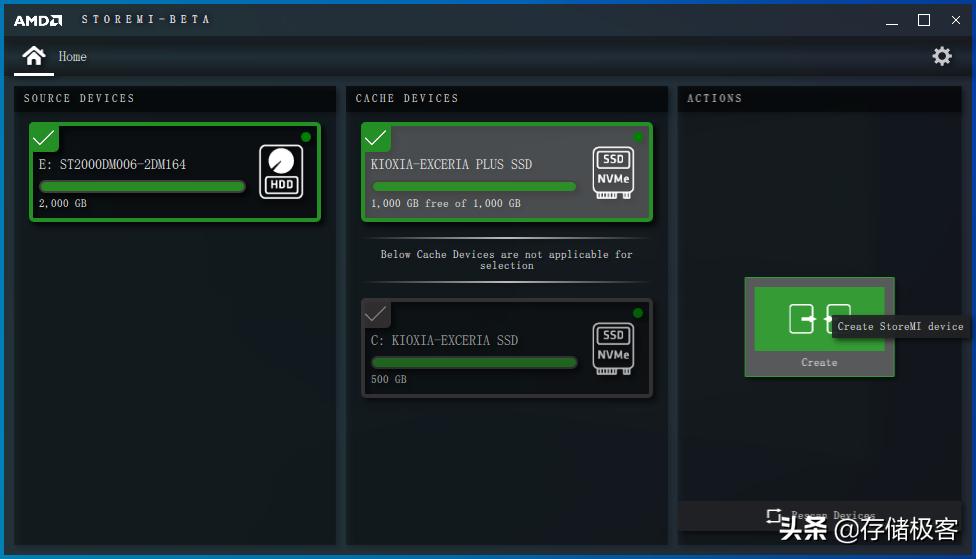
Task: Click the Rescan Devices button
Action: [821, 515]
